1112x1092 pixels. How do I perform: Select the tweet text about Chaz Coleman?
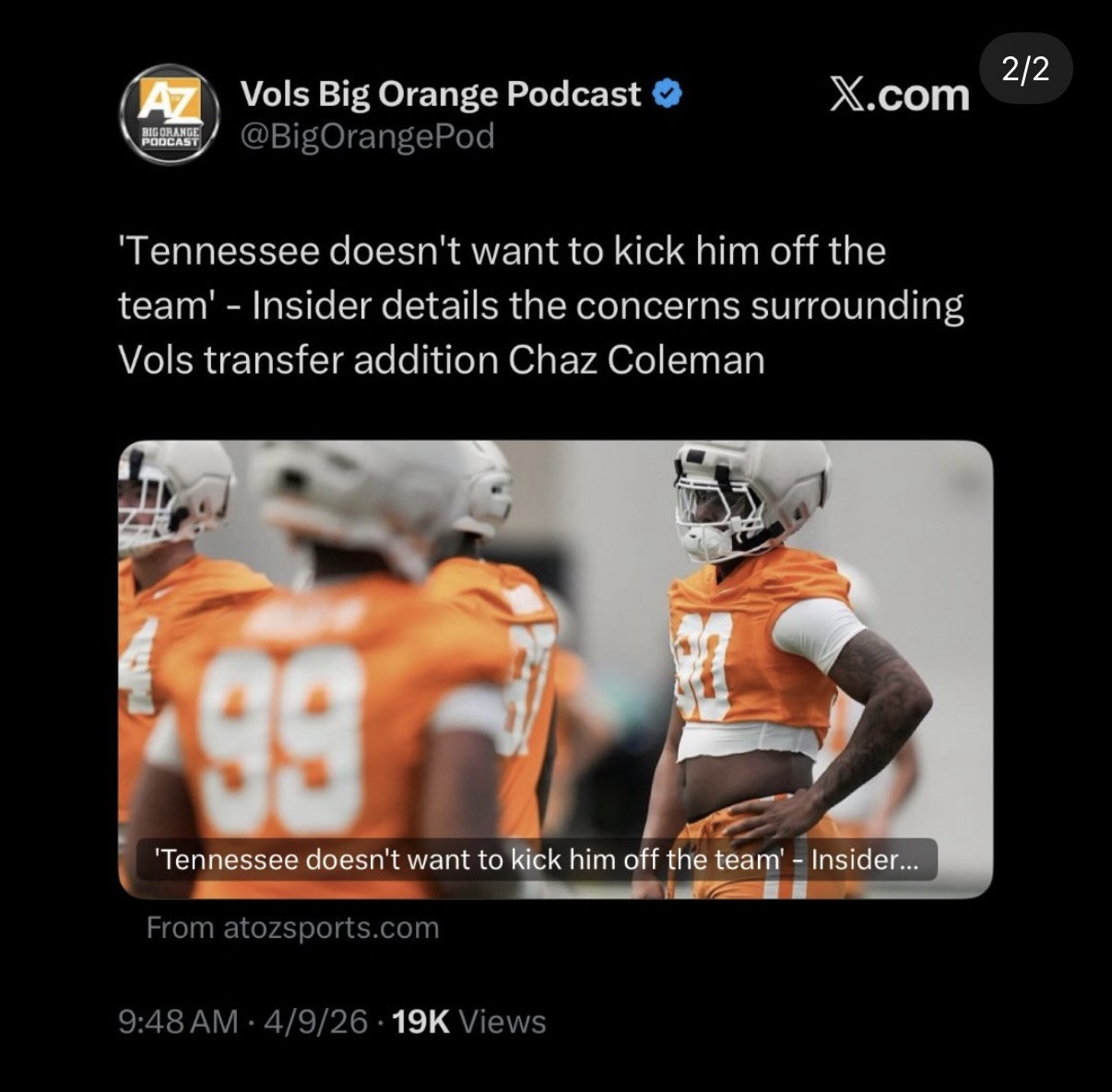tap(541, 305)
